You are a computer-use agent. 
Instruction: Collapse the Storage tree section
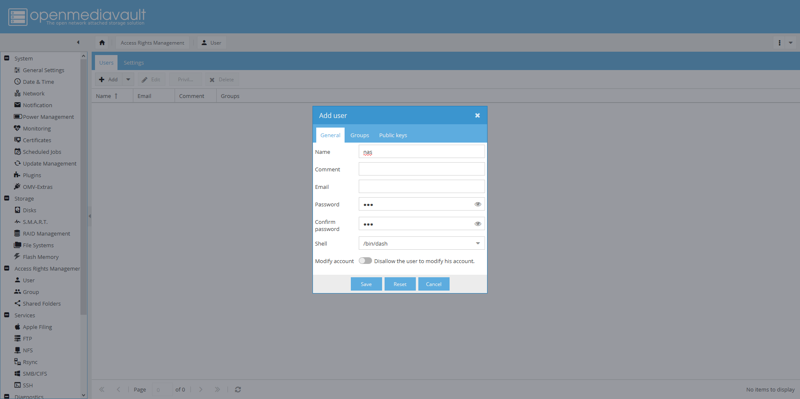coord(7,198)
